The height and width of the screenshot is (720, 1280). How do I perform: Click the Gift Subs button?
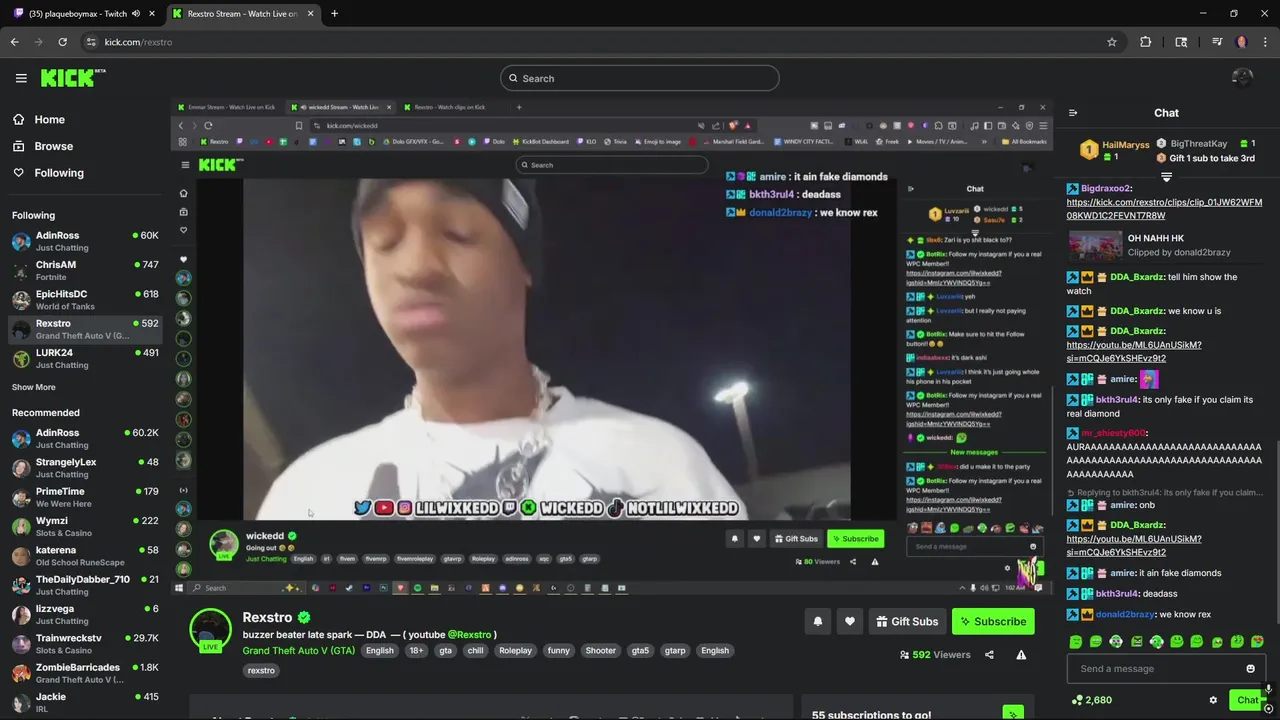point(907,621)
